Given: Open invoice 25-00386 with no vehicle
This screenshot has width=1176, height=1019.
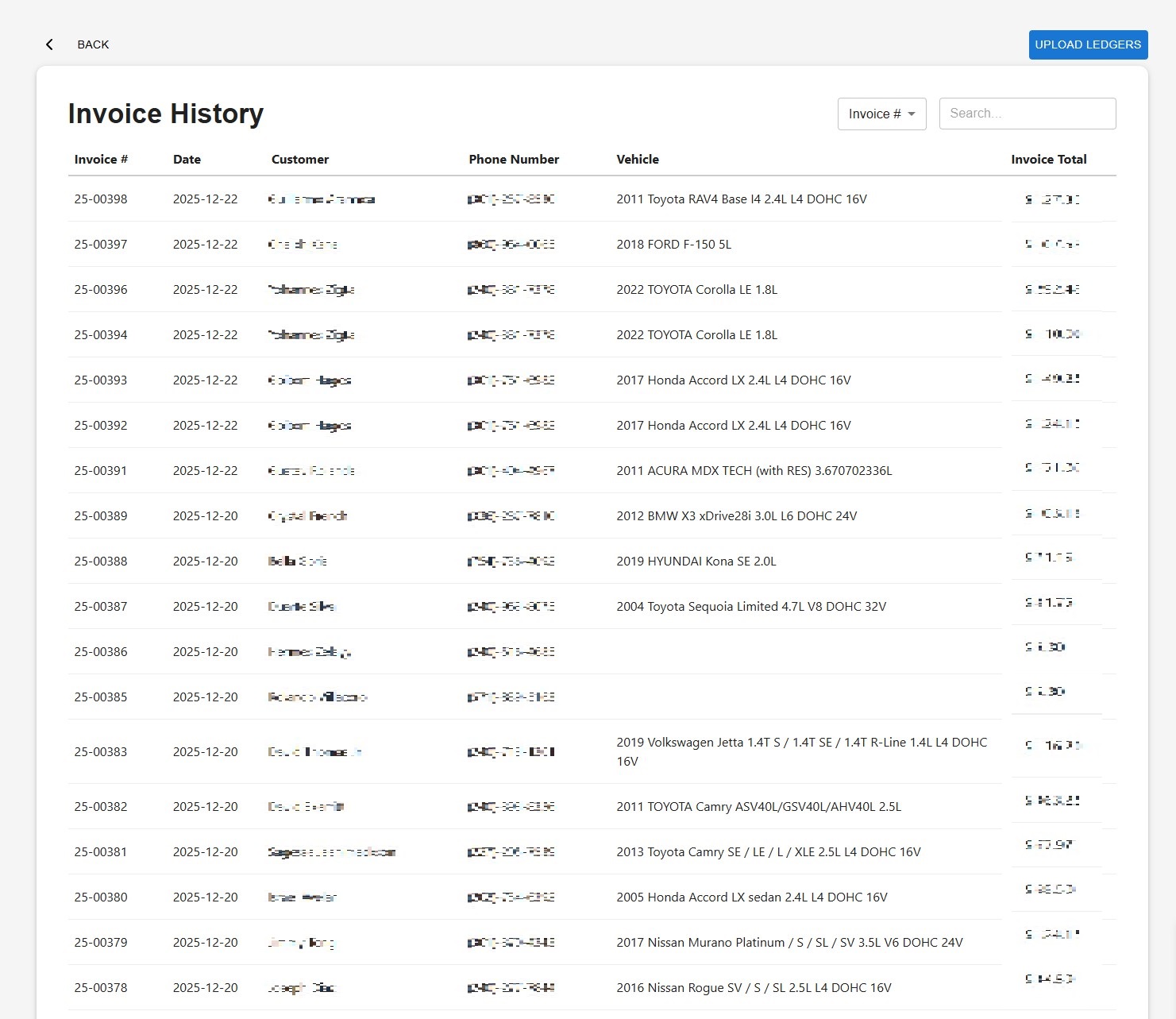Looking at the screenshot, I should [101, 652].
